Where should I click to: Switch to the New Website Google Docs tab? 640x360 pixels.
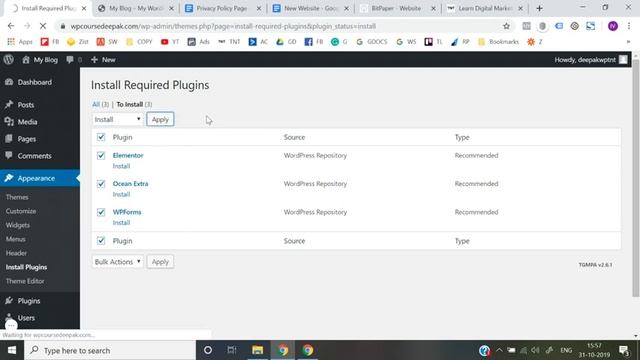click(311, 8)
